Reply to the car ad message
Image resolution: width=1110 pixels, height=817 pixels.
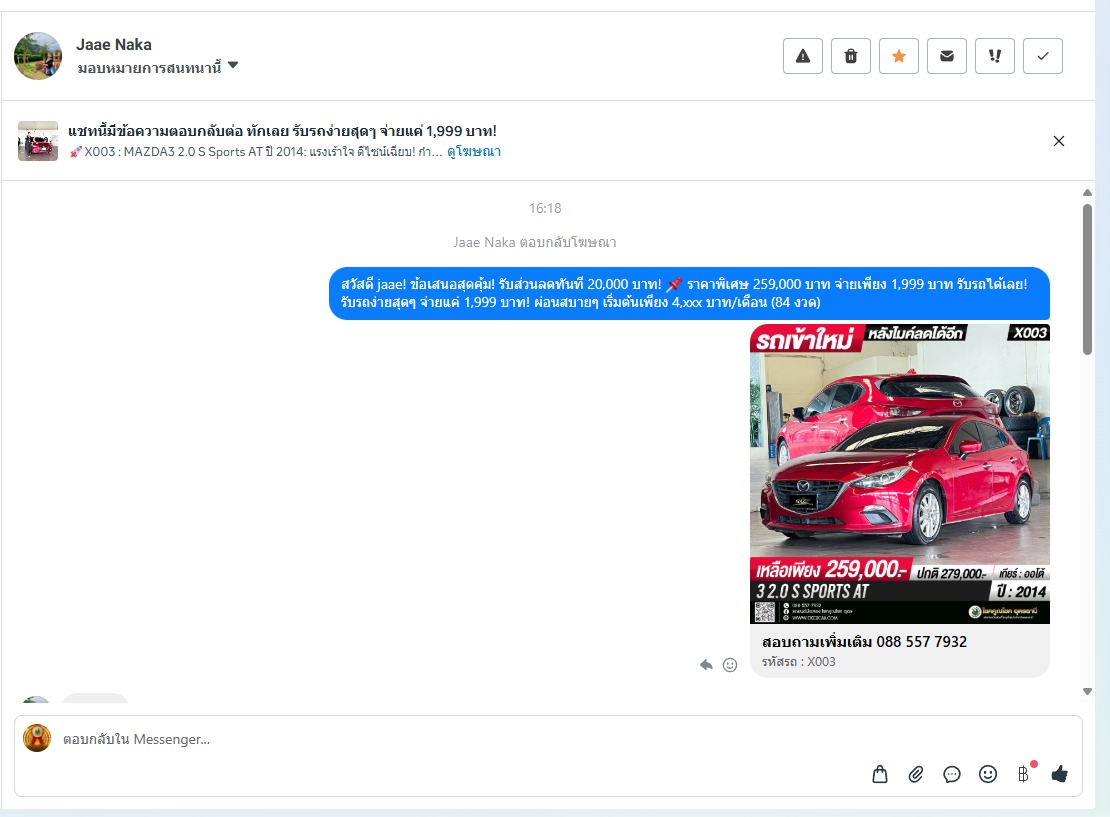point(706,665)
